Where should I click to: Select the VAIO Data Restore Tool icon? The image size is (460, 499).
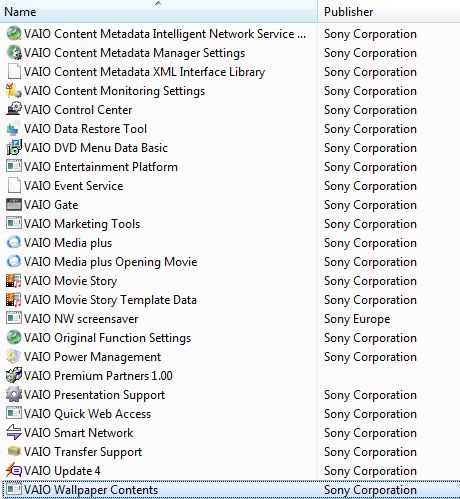[x=14, y=128]
